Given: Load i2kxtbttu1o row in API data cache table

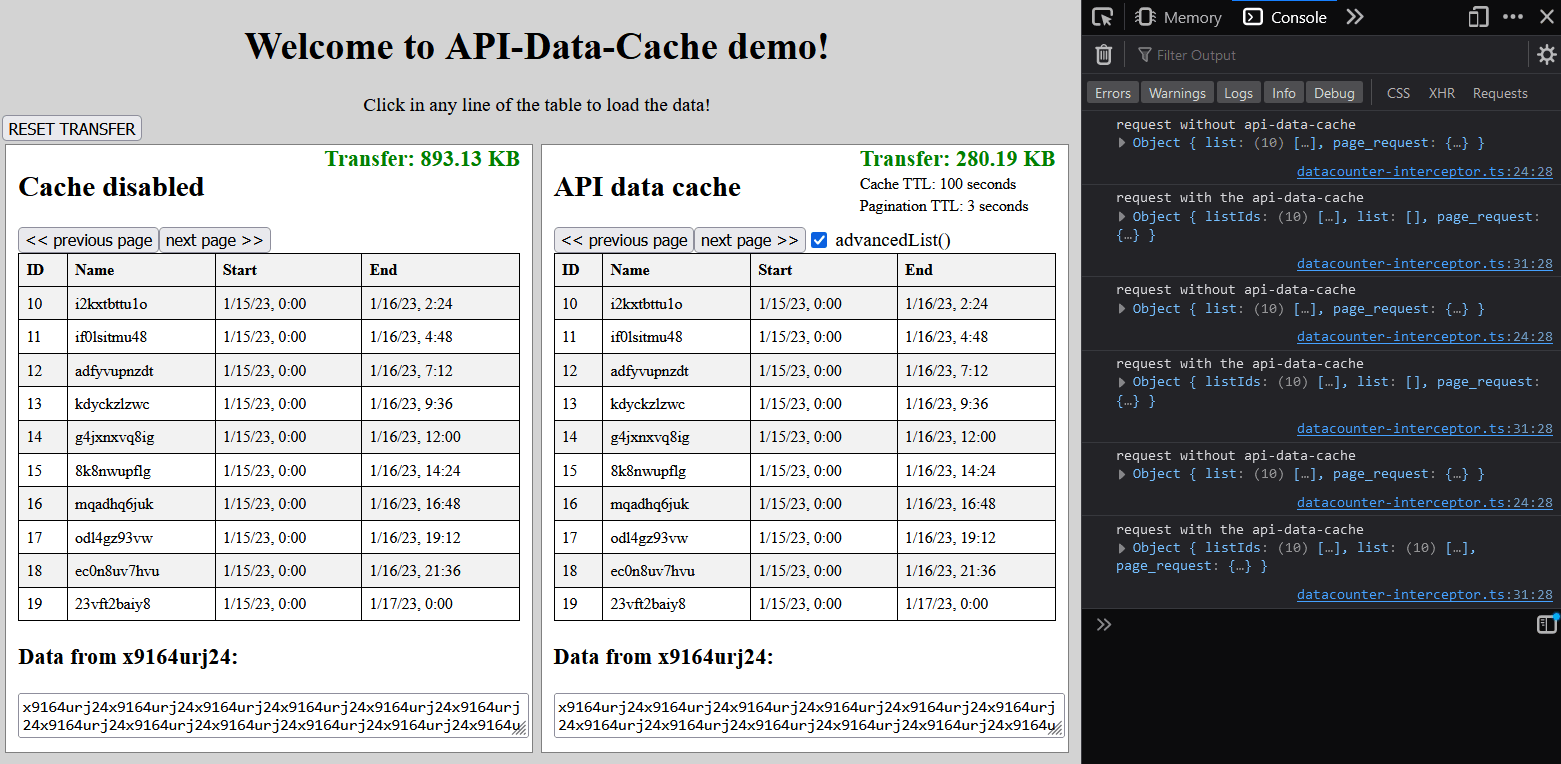Looking at the screenshot, I should (805, 303).
